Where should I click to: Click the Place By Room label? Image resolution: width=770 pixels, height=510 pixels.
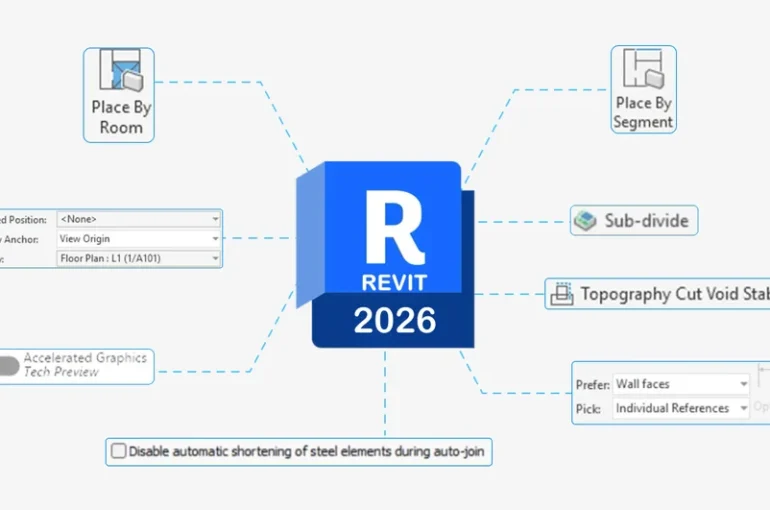121,117
